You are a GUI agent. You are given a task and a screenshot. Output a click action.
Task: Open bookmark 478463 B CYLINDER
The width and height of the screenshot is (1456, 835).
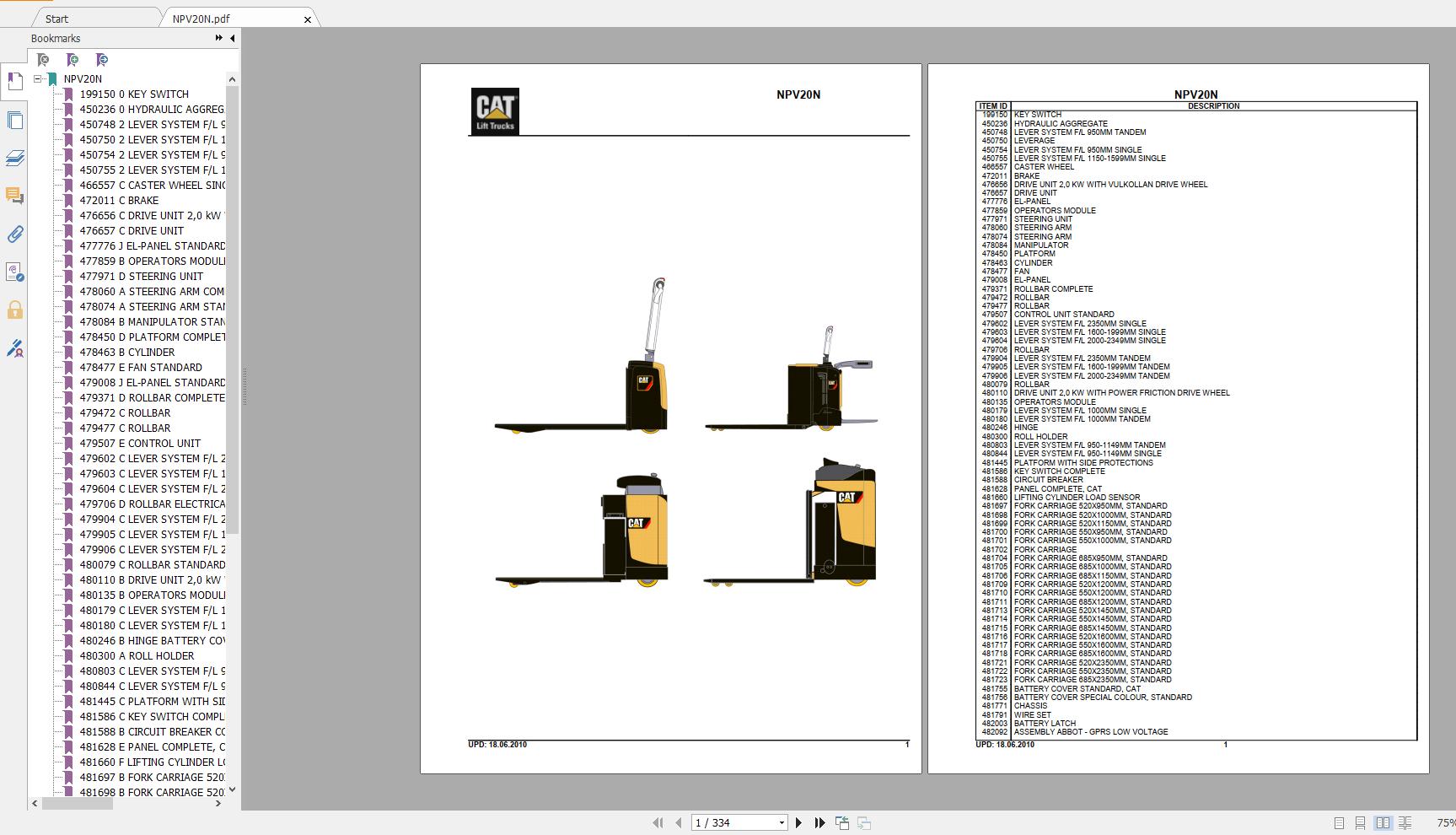coord(127,353)
